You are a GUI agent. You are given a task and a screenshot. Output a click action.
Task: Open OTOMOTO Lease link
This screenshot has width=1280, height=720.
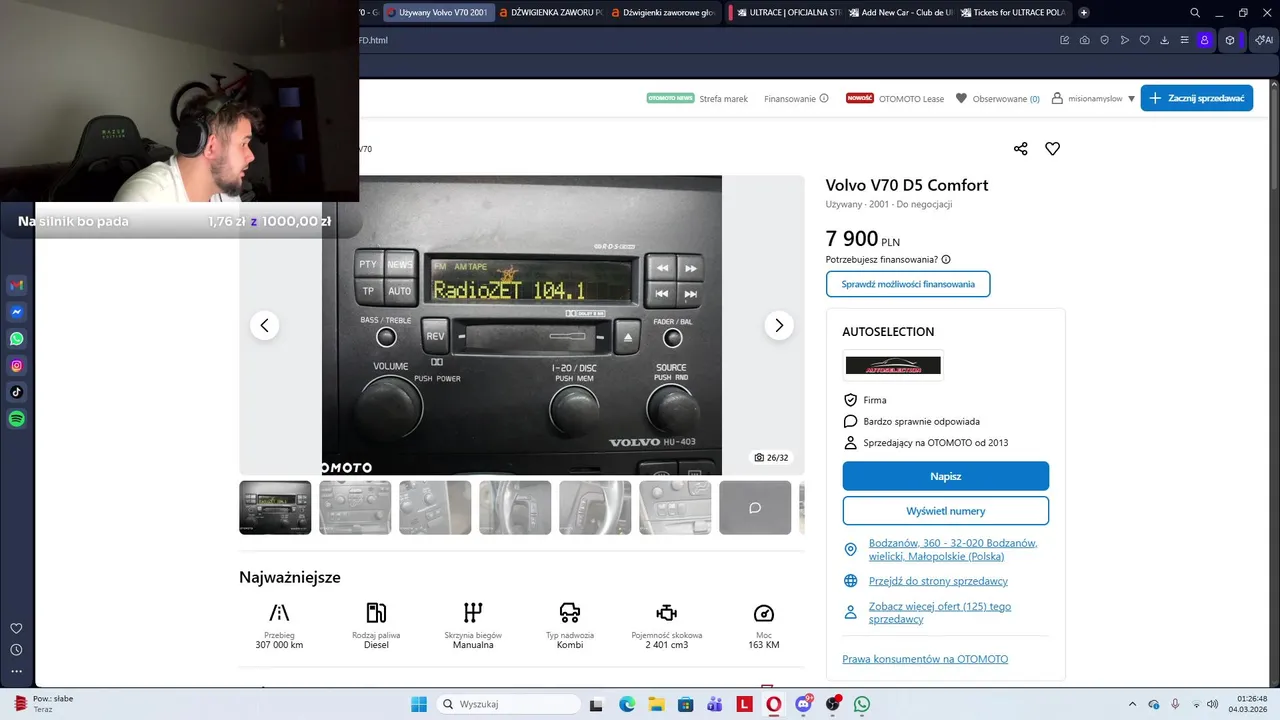(911, 99)
